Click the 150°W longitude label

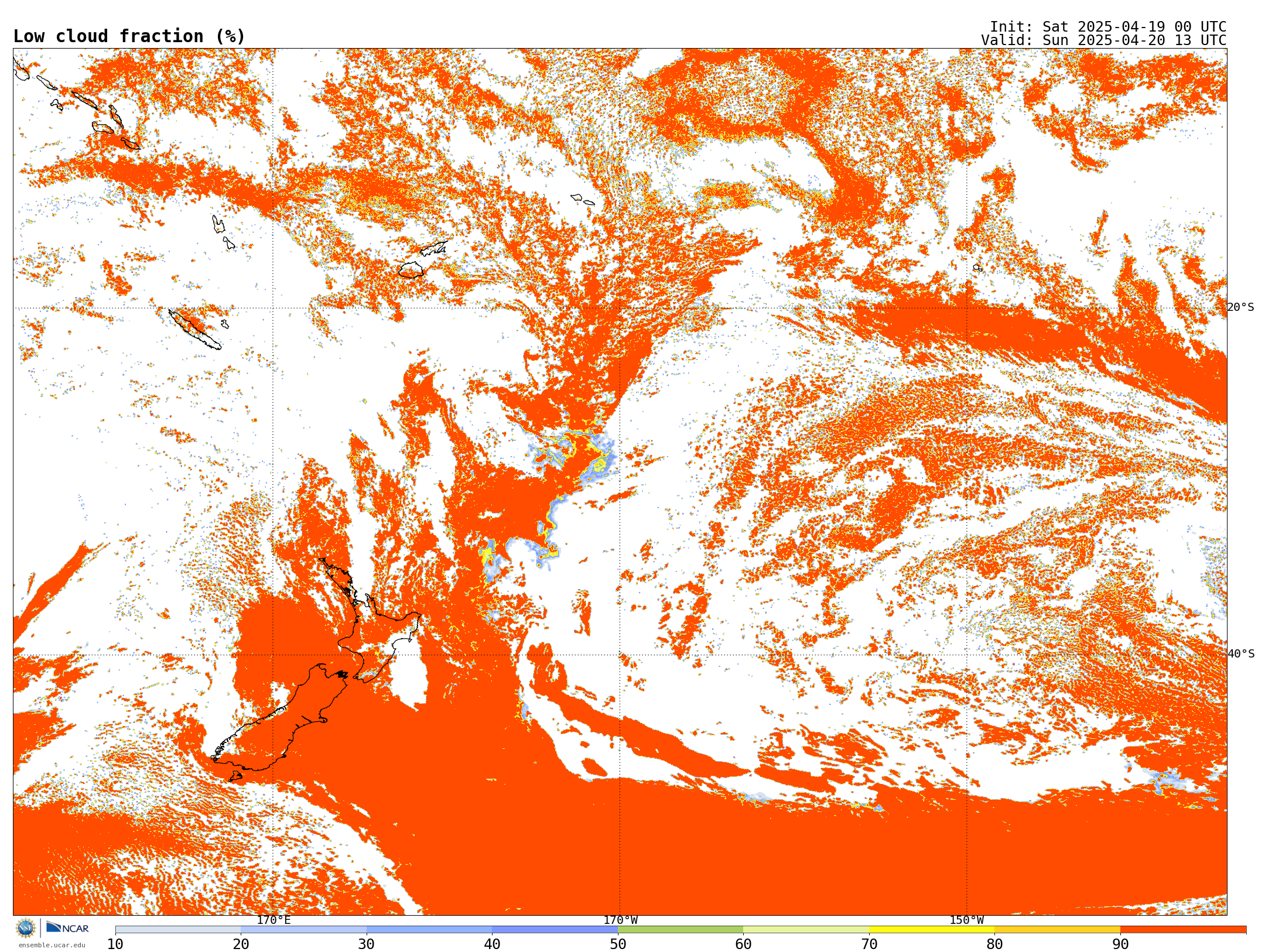966,920
